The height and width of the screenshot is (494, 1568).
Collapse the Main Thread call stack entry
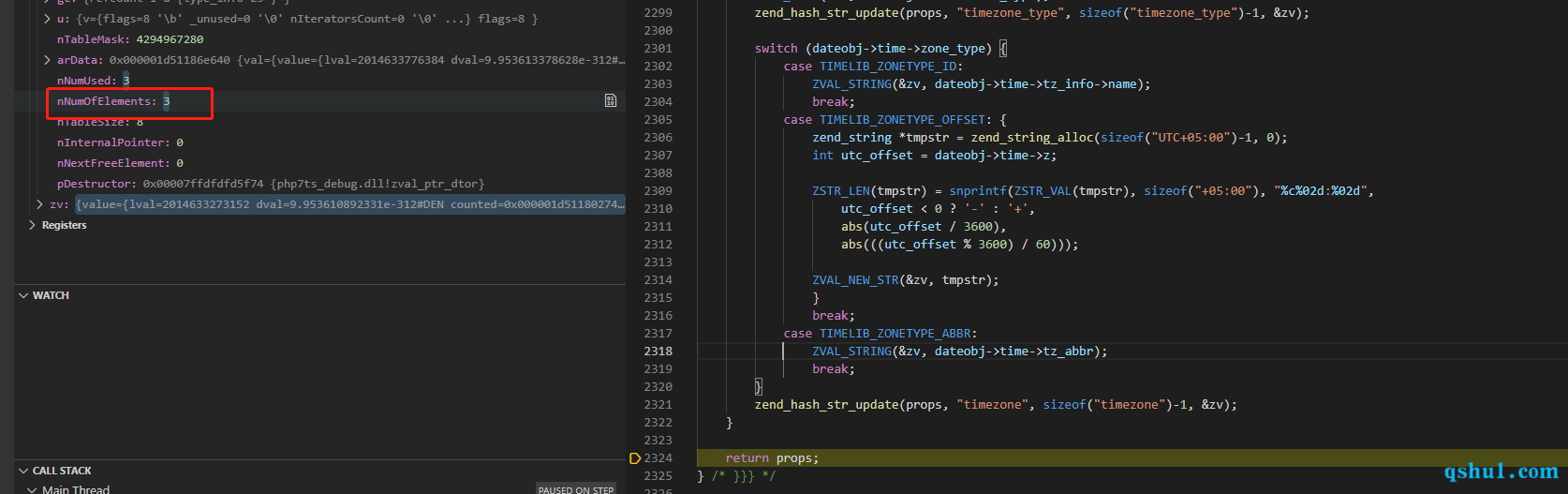click(x=33, y=489)
